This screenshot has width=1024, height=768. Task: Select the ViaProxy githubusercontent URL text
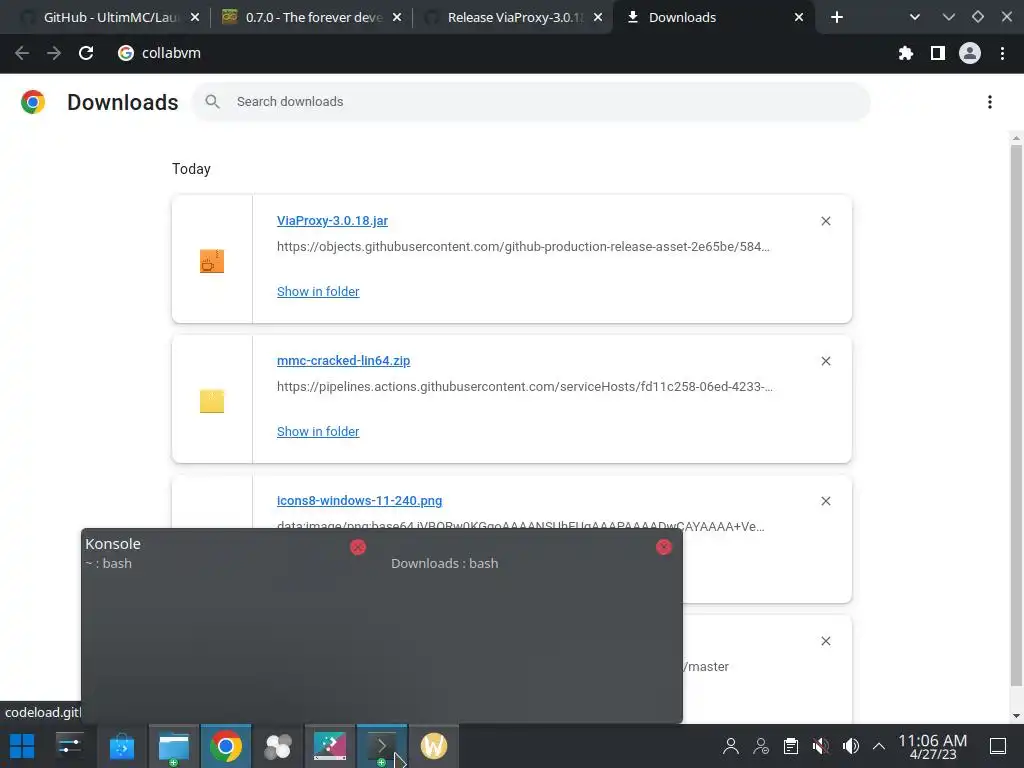tap(523, 246)
